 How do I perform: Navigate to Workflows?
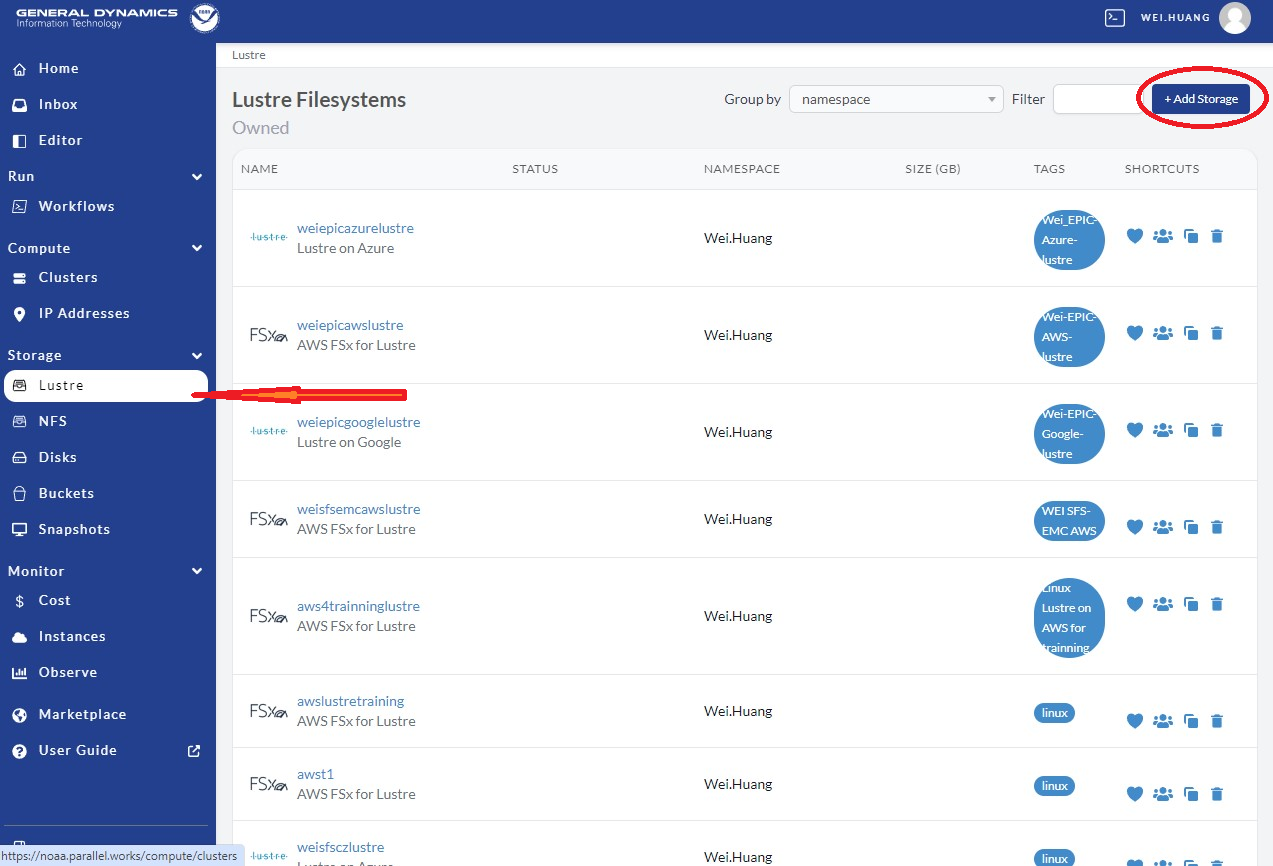click(76, 206)
